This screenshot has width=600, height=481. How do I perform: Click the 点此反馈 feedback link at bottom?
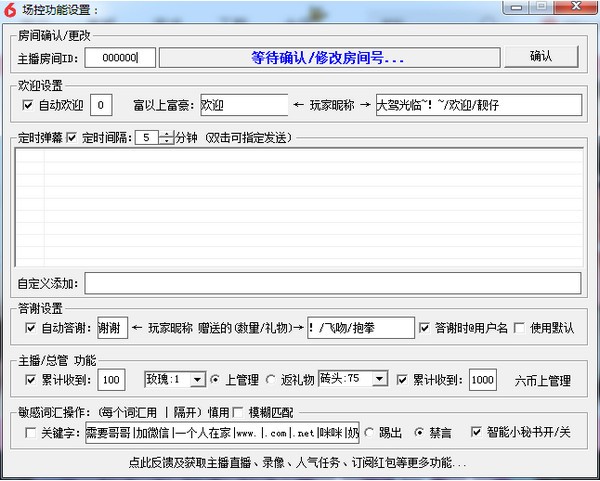click(297, 463)
